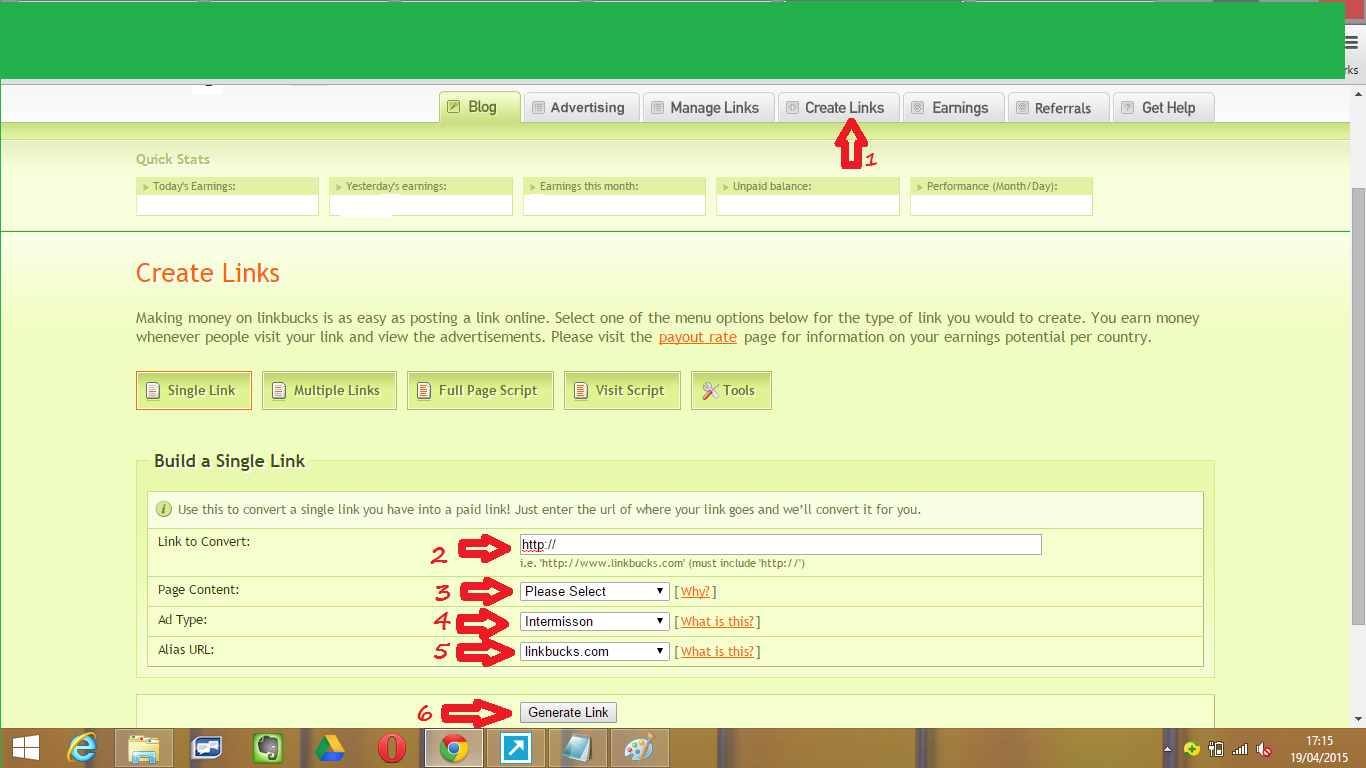Click the Generate Link button
Image resolution: width=1366 pixels, height=768 pixels.
(x=568, y=711)
